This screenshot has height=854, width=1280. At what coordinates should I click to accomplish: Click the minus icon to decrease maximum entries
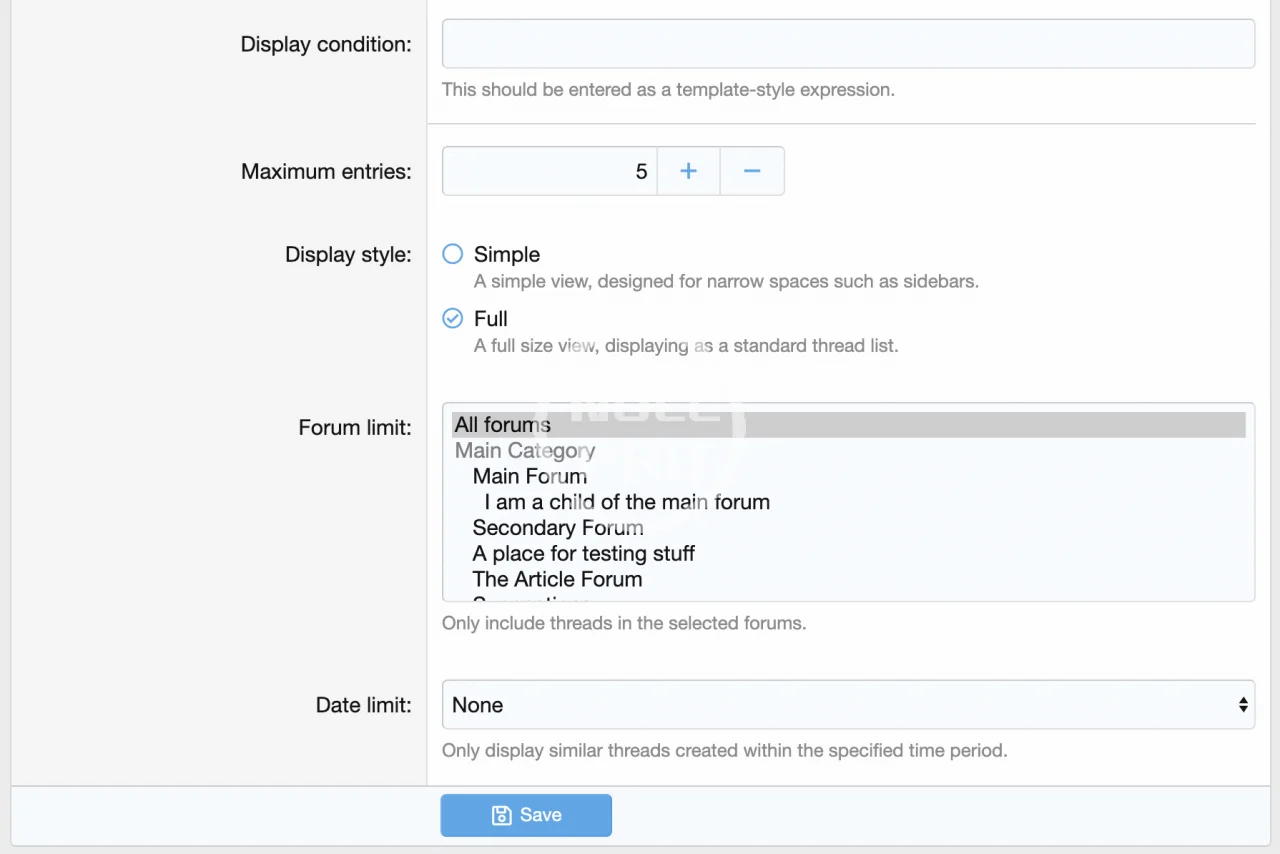[x=752, y=171]
